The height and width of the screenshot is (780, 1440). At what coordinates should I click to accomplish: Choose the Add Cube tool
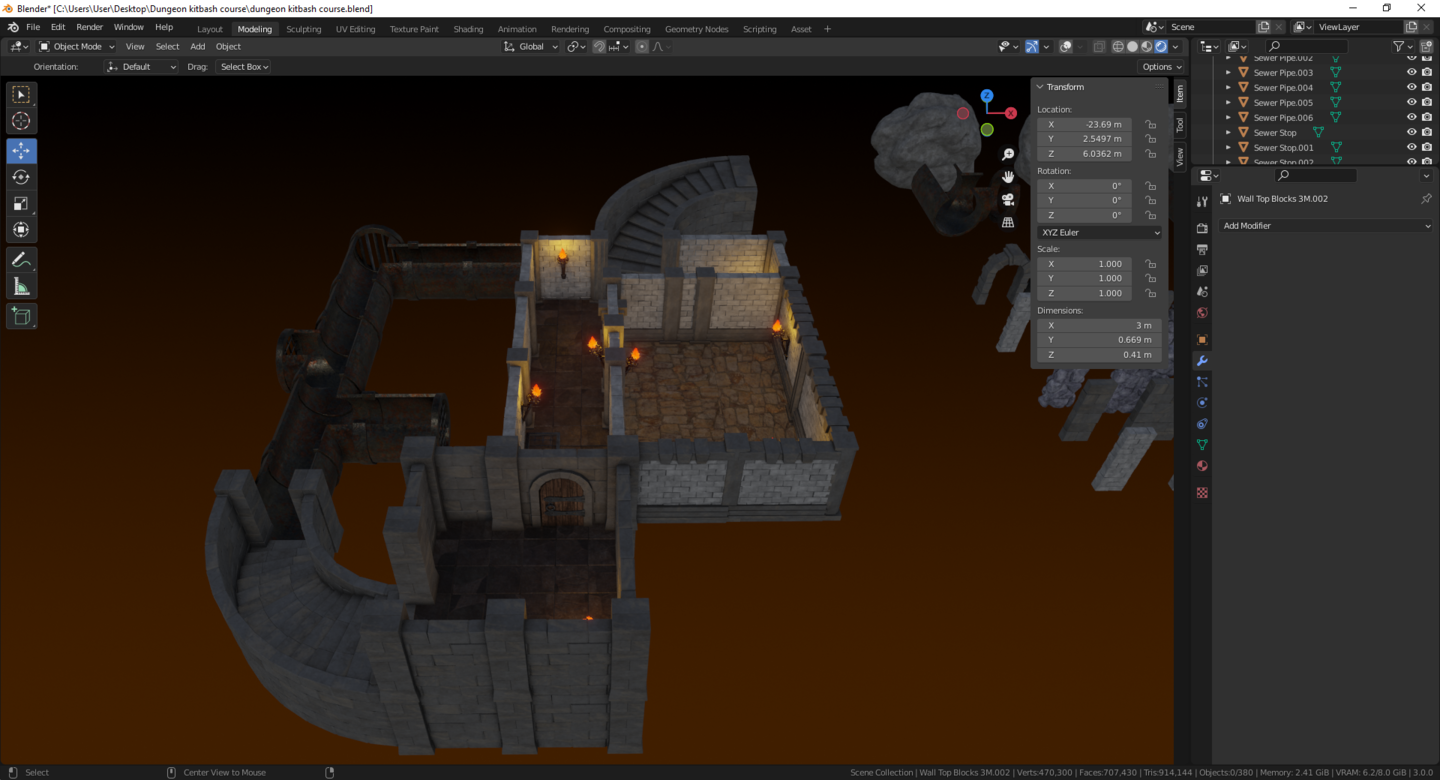pyautogui.click(x=21, y=317)
